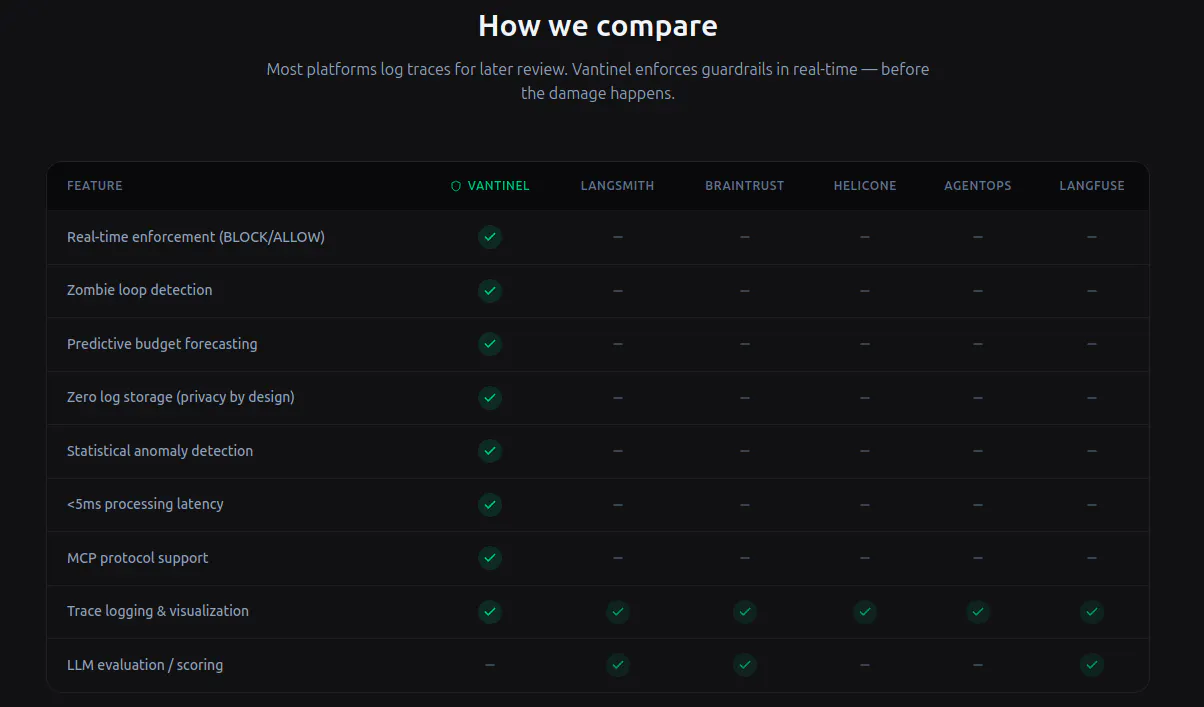Image resolution: width=1204 pixels, height=707 pixels.
Task: Click Vantinel check for Statistical anomaly detection
Action: [490, 451]
